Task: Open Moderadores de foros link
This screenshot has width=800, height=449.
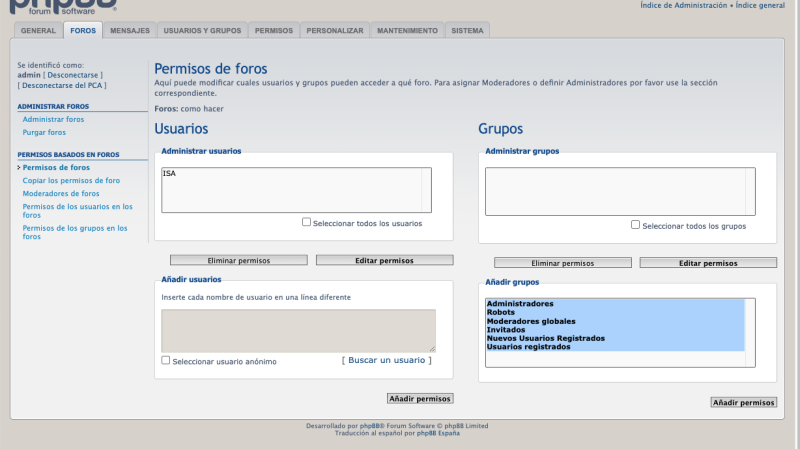Action: [61, 193]
